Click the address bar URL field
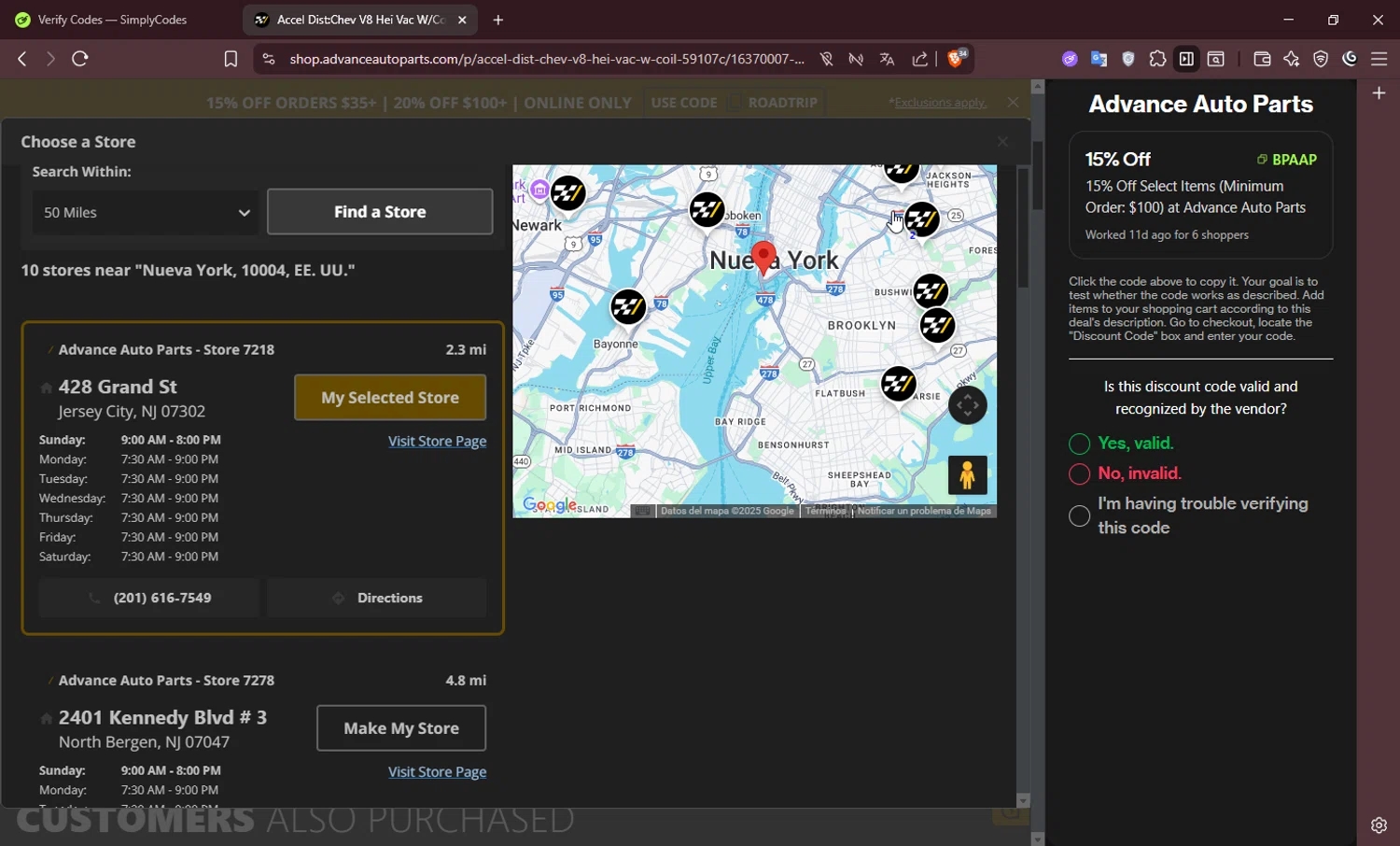This screenshot has height=846, width=1400. [546, 59]
